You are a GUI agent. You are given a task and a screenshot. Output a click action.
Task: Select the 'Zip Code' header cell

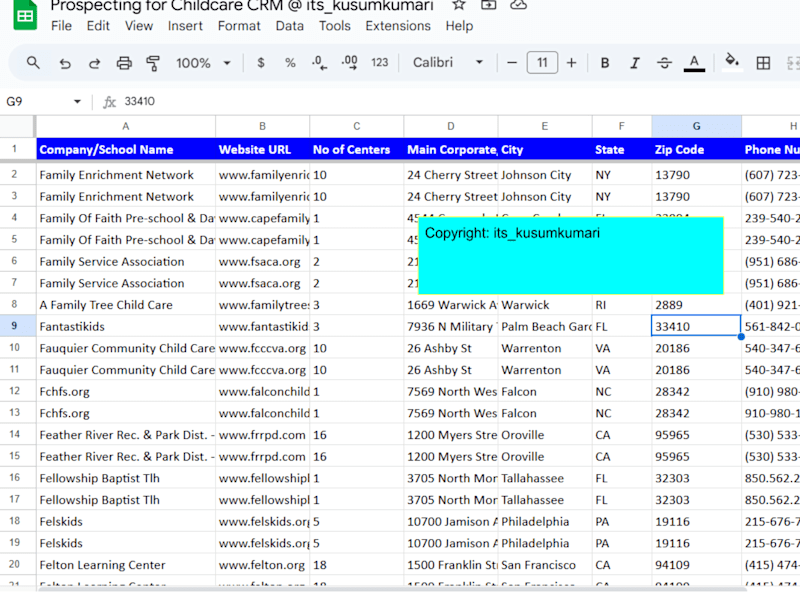[696, 149]
